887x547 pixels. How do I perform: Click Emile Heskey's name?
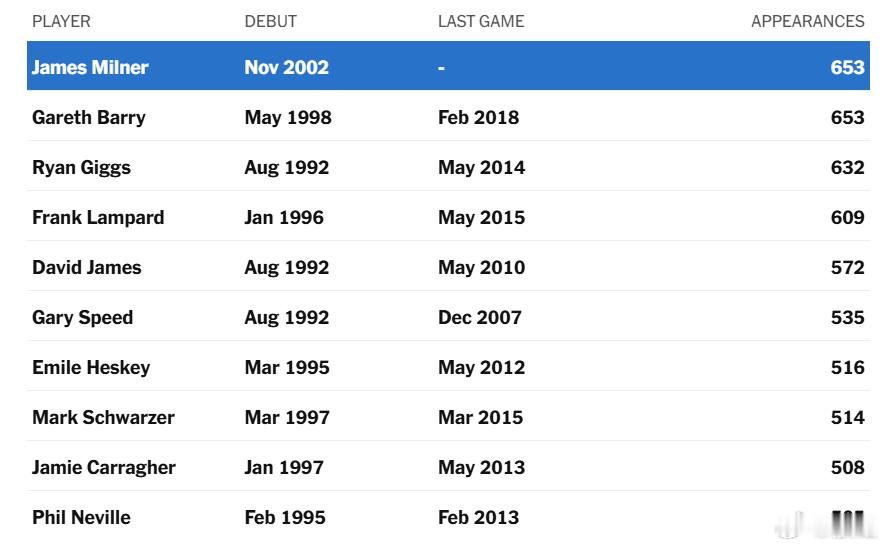click(x=91, y=367)
